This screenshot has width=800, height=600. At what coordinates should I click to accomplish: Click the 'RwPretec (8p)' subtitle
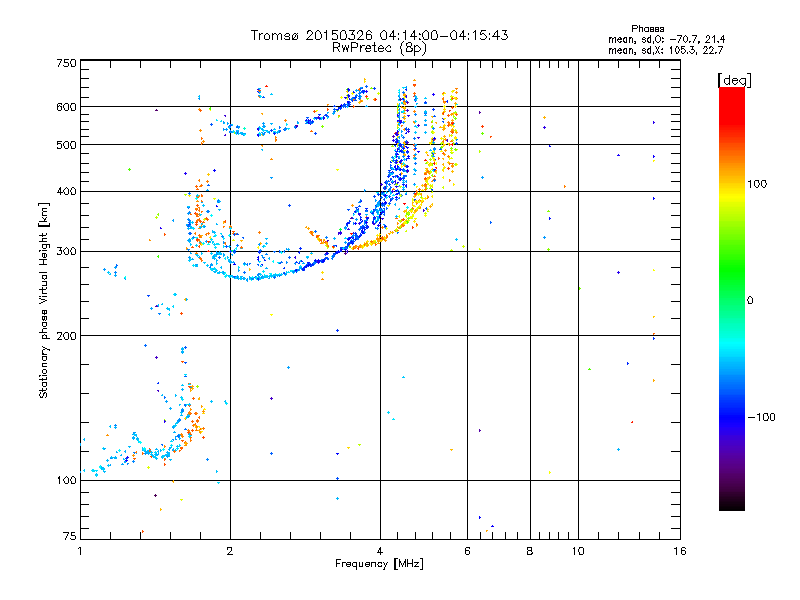379,48
